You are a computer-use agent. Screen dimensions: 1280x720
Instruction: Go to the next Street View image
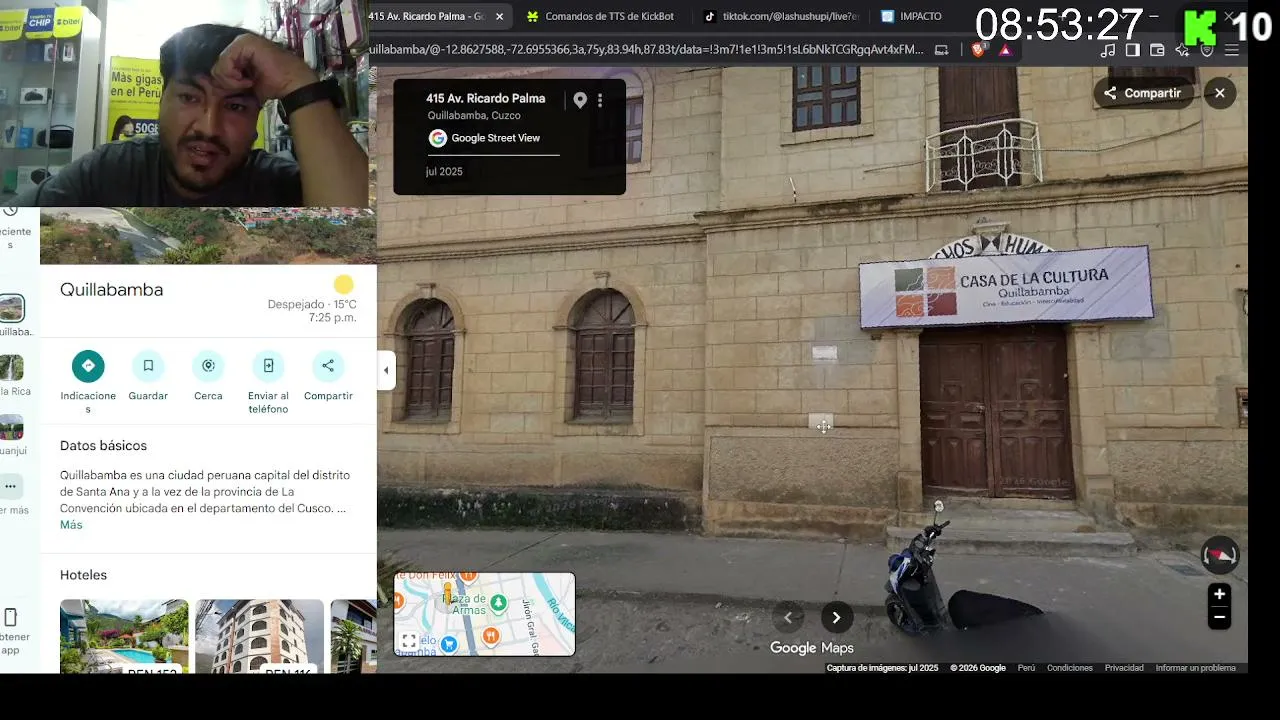pyautogui.click(x=836, y=618)
